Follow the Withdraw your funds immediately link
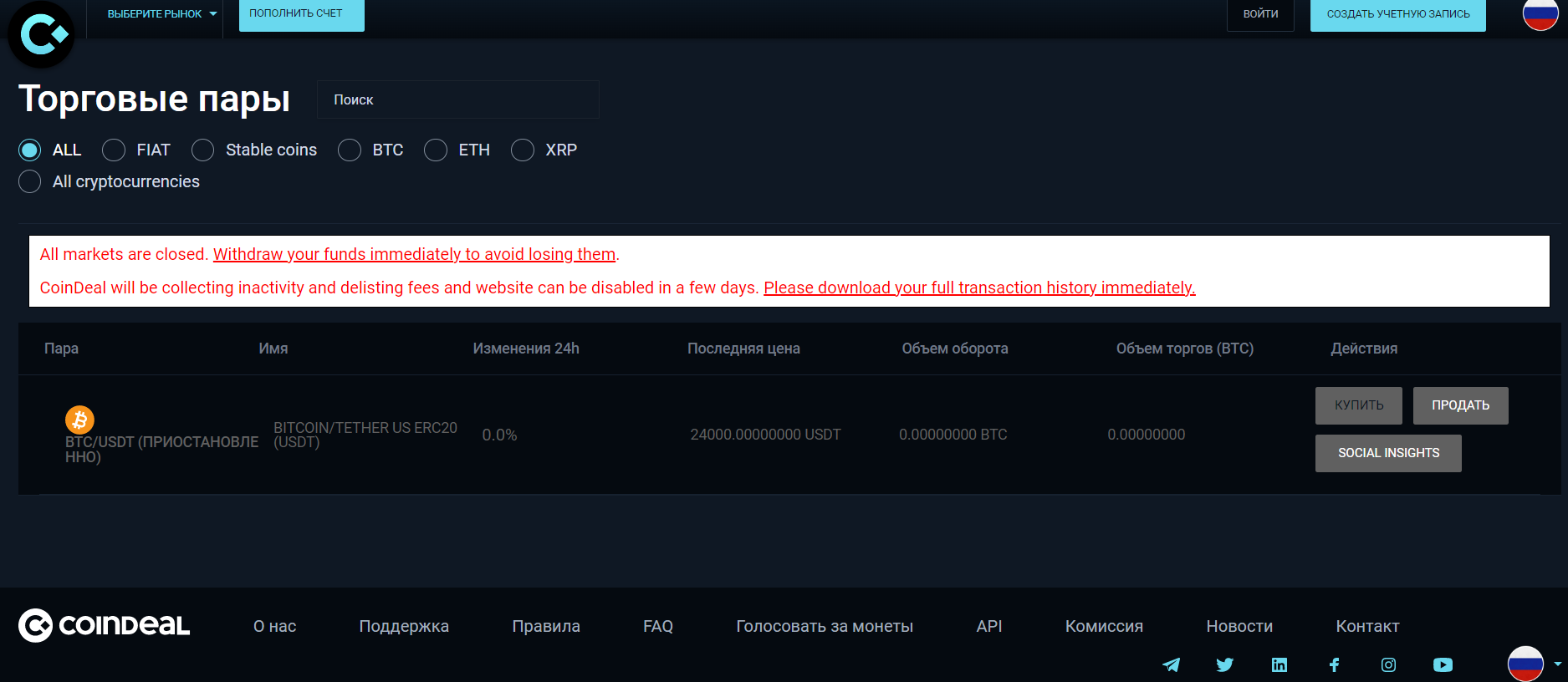 [414, 254]
